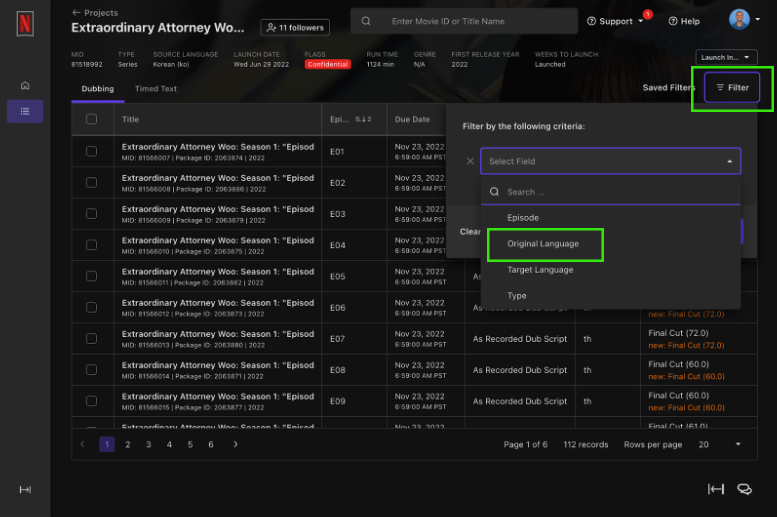Select the list view sidebar icon
This screenshot has width=777, height=517.
click(x=25, y=112)
